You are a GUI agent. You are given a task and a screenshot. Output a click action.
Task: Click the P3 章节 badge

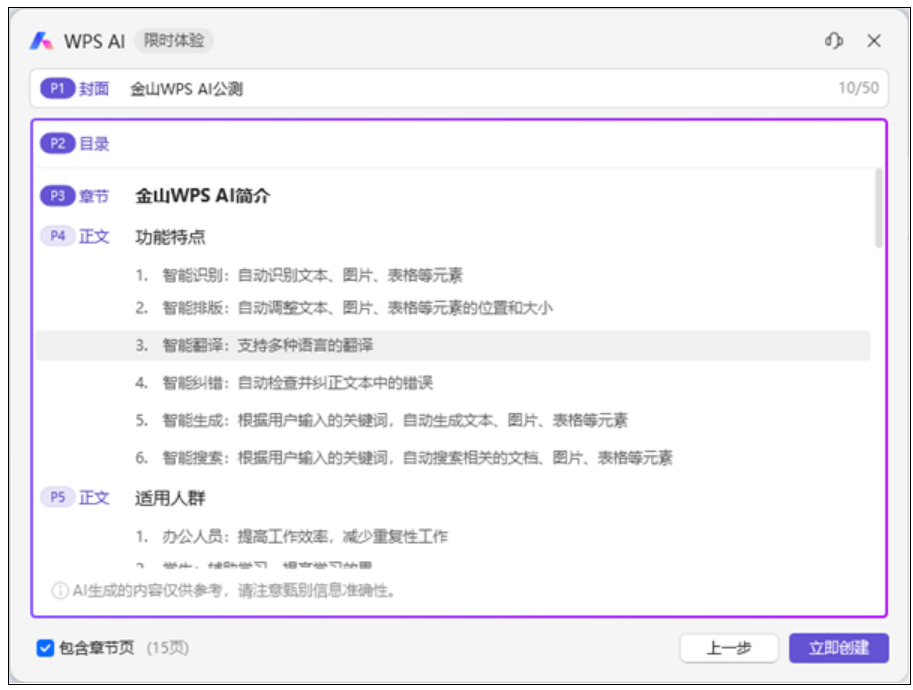tap(57, 196)
